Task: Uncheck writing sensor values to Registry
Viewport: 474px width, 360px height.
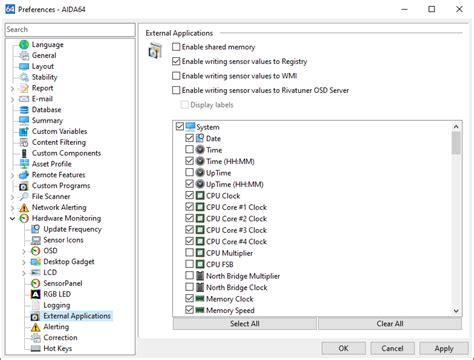Action: click(x=176, y=61)
